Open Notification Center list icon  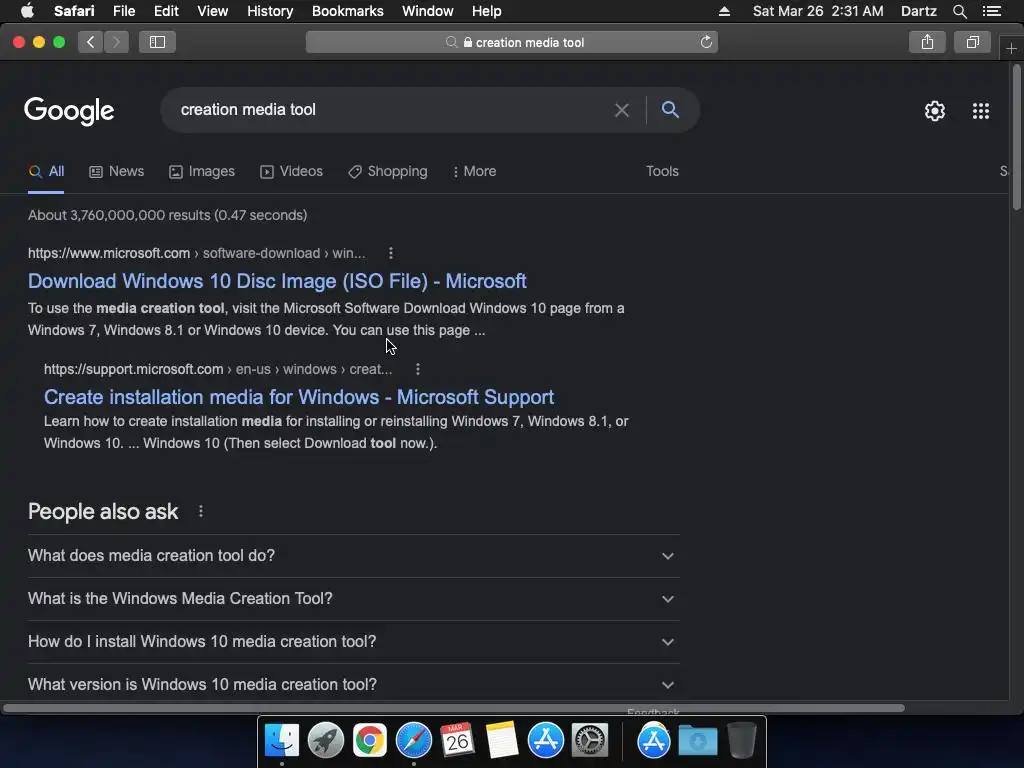click(x=992, y=11)
